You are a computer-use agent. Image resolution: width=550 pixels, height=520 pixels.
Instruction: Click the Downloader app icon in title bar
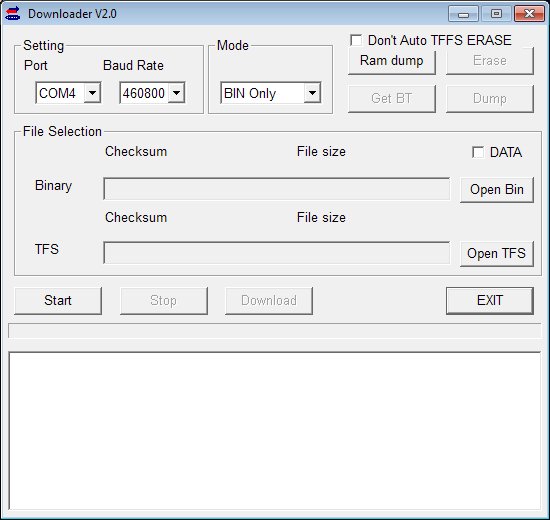click(x=13, y=14)
